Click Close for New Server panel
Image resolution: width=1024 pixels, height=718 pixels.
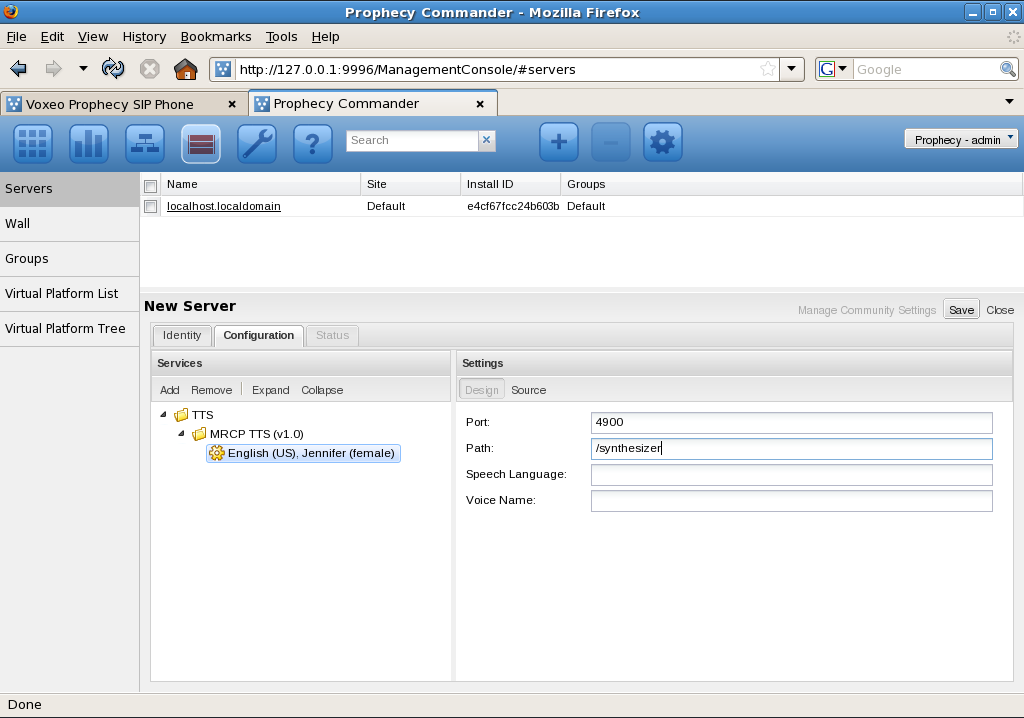[1000, 310]
